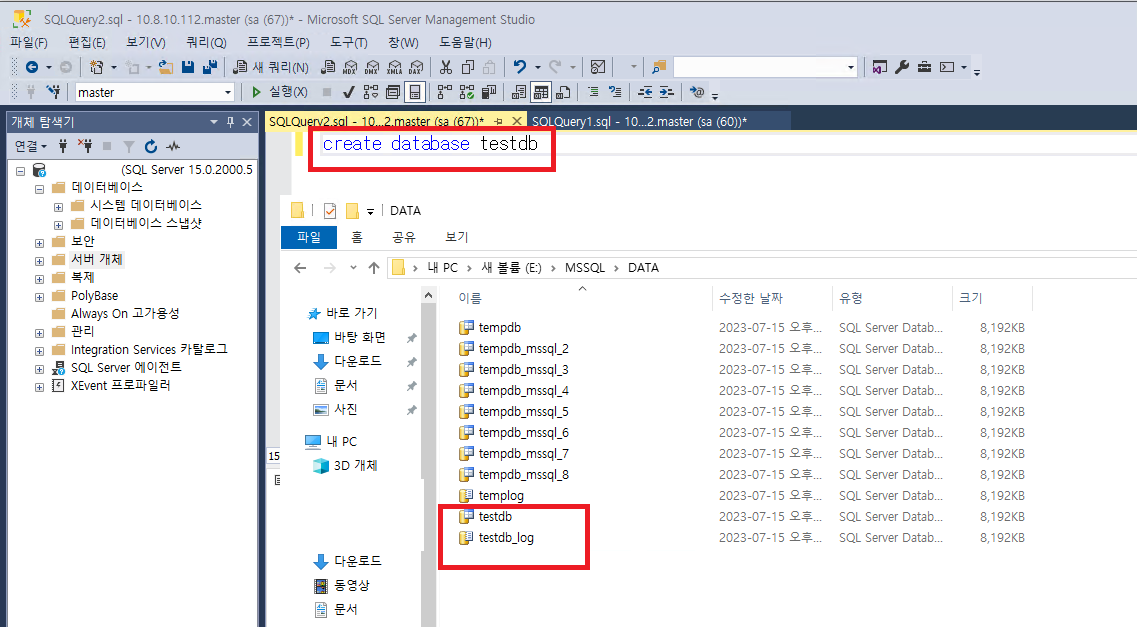Open the Toolbox icon
The image size is (1137, 627).
(925, 67)
